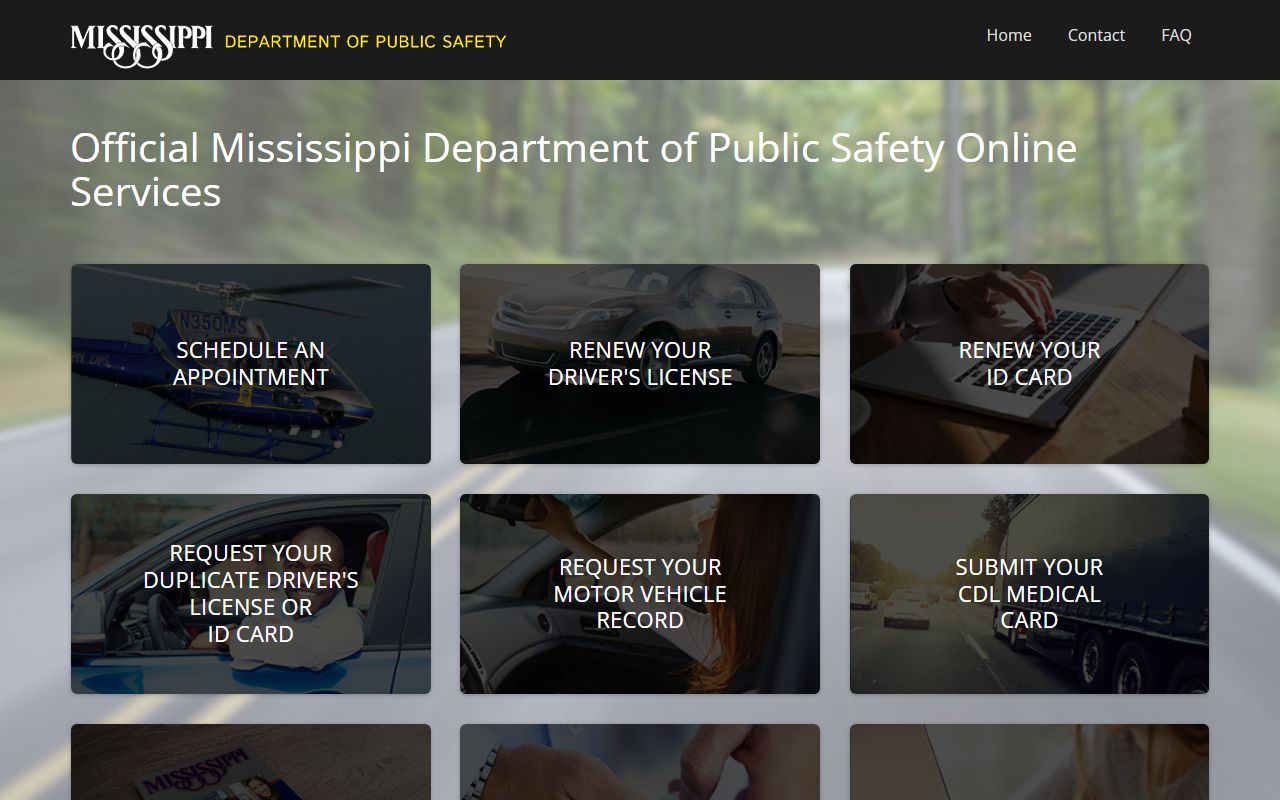Open Submit Your CDL Medical Card tile
Viewport: 1280px width, 800px height.
coord(1029,594)
